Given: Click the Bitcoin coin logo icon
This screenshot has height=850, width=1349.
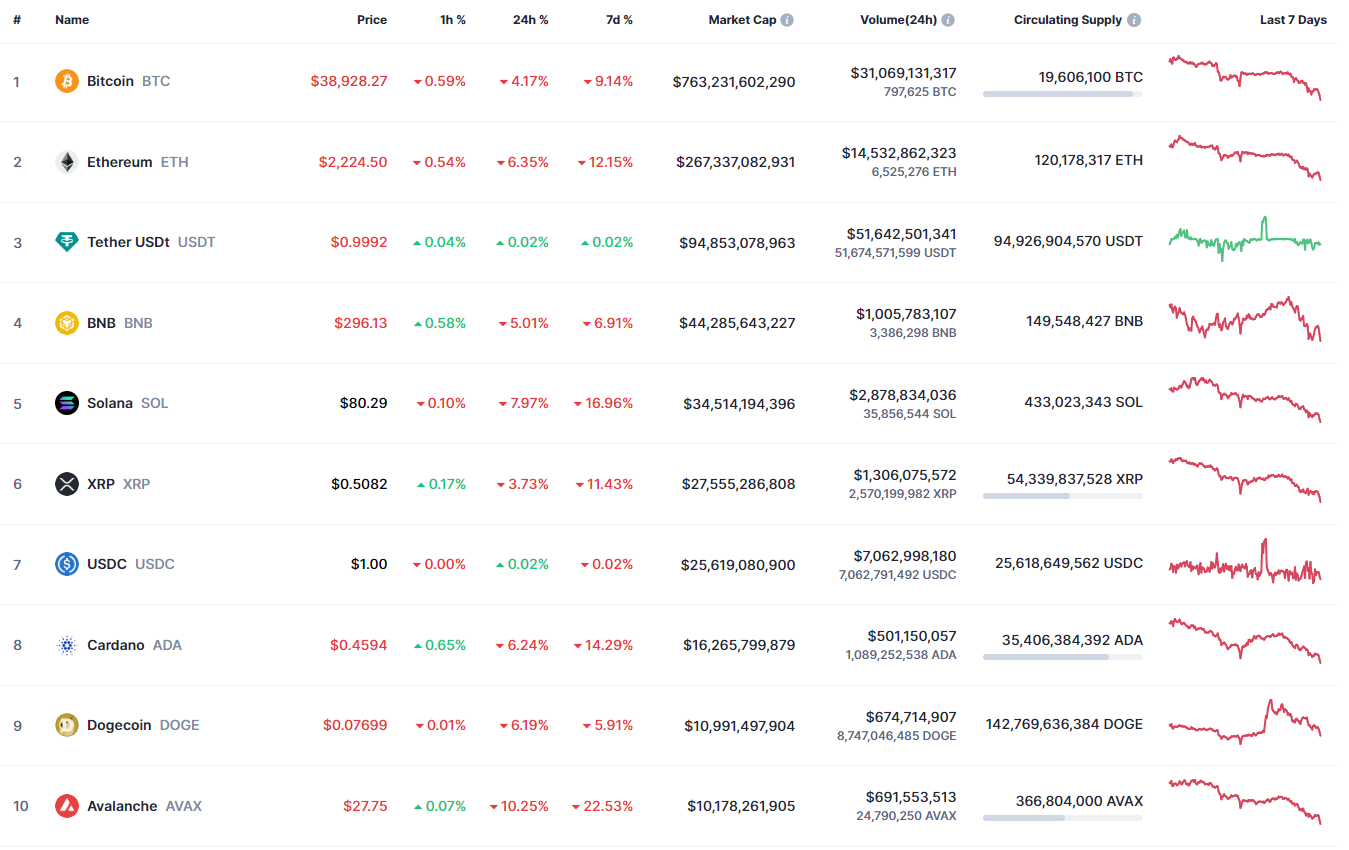Looking at the screenshot, I should [x=67, y=81].
